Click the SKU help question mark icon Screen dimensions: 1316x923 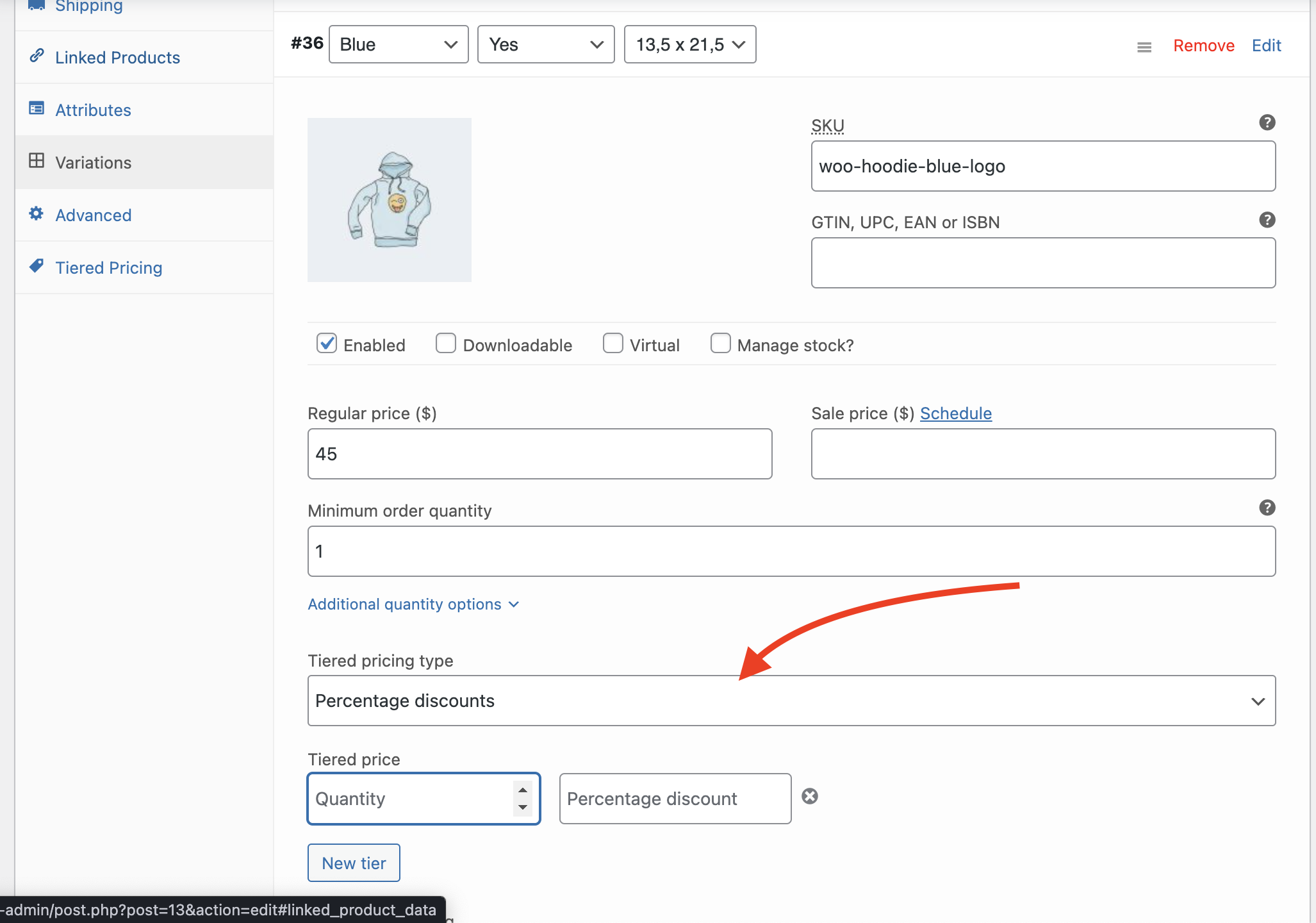[x=1267, y=122]
